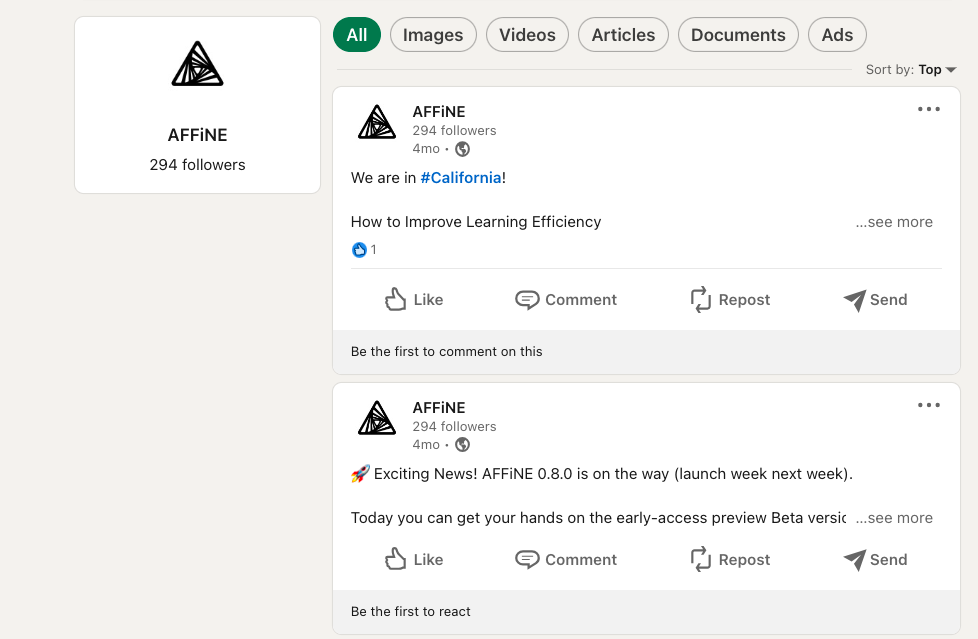Screen dimensions: 978x639
Task: Repost the California post
Action: point(730,300)
